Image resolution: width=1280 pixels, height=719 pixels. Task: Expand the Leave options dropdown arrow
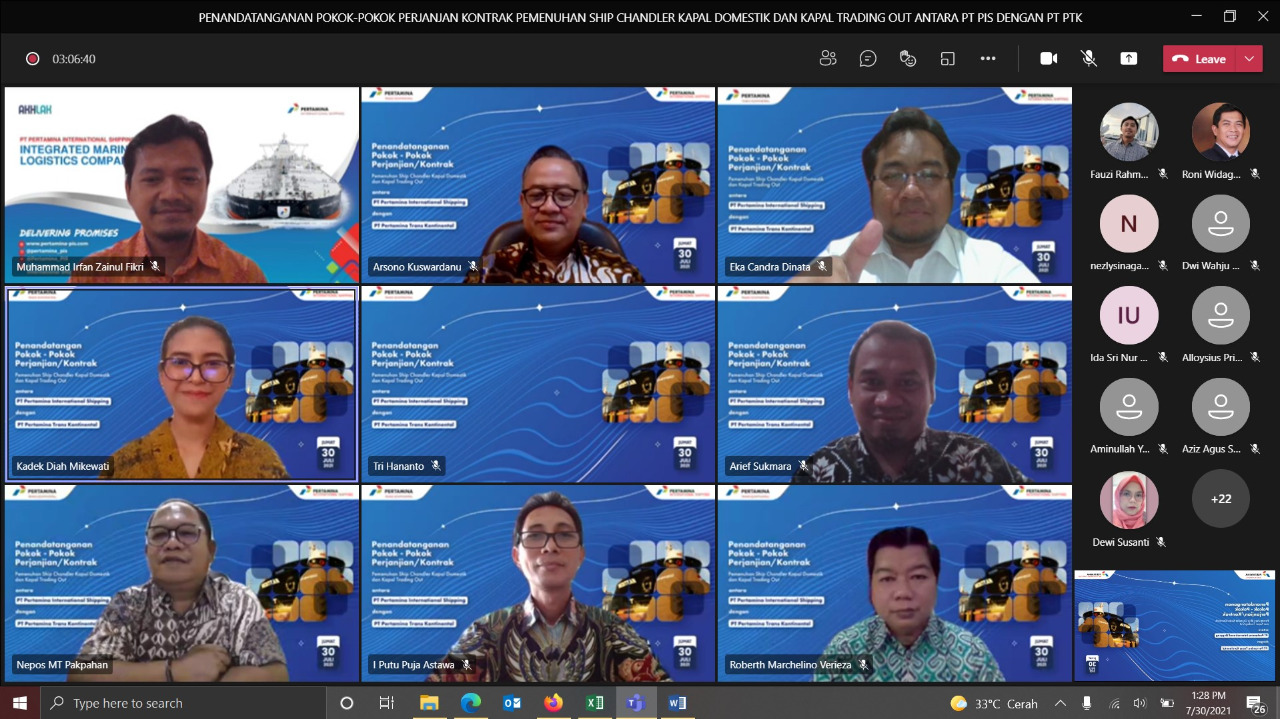(x=1249, y=59)
